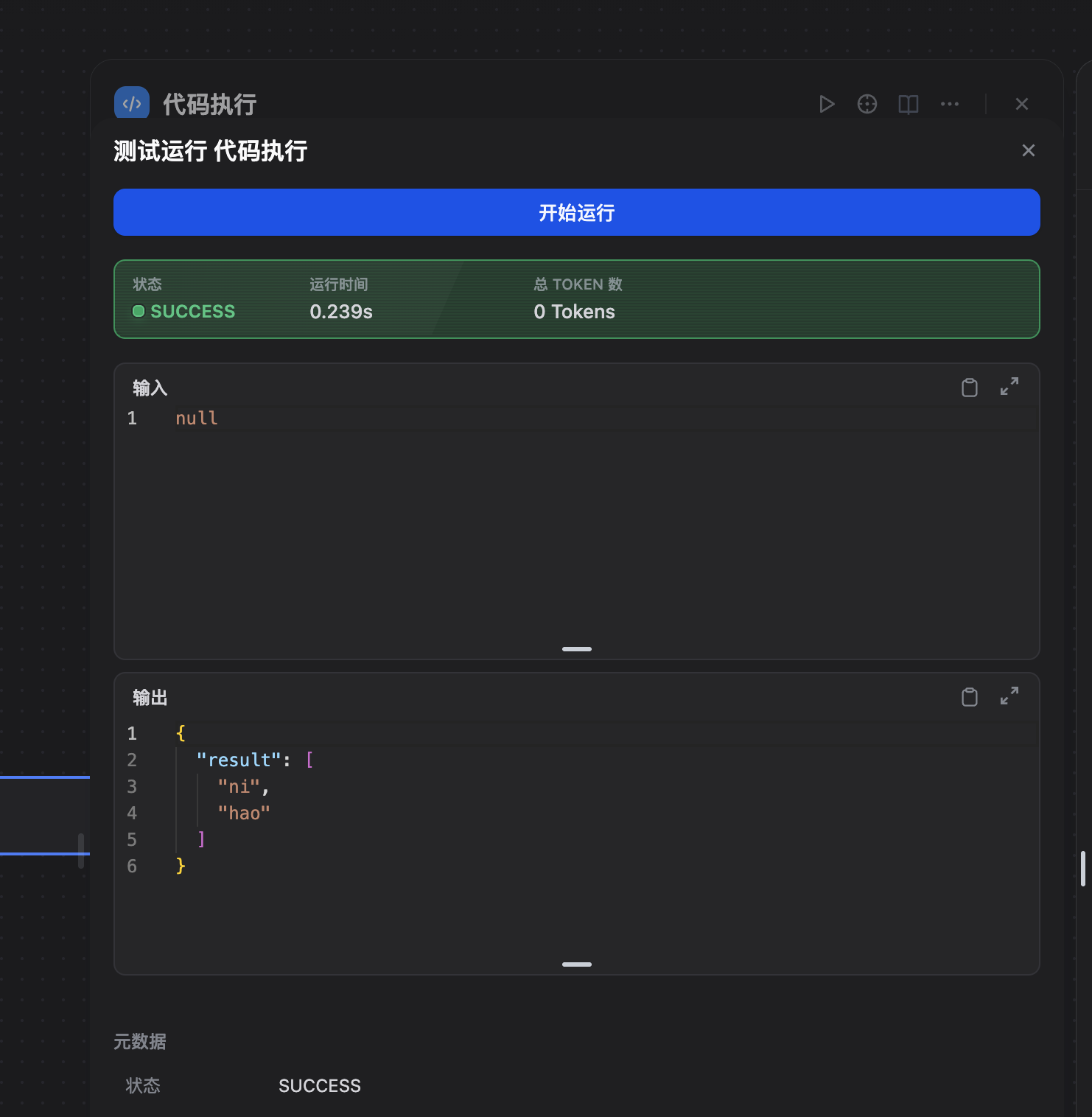Open documentation via the book icon

907,104
